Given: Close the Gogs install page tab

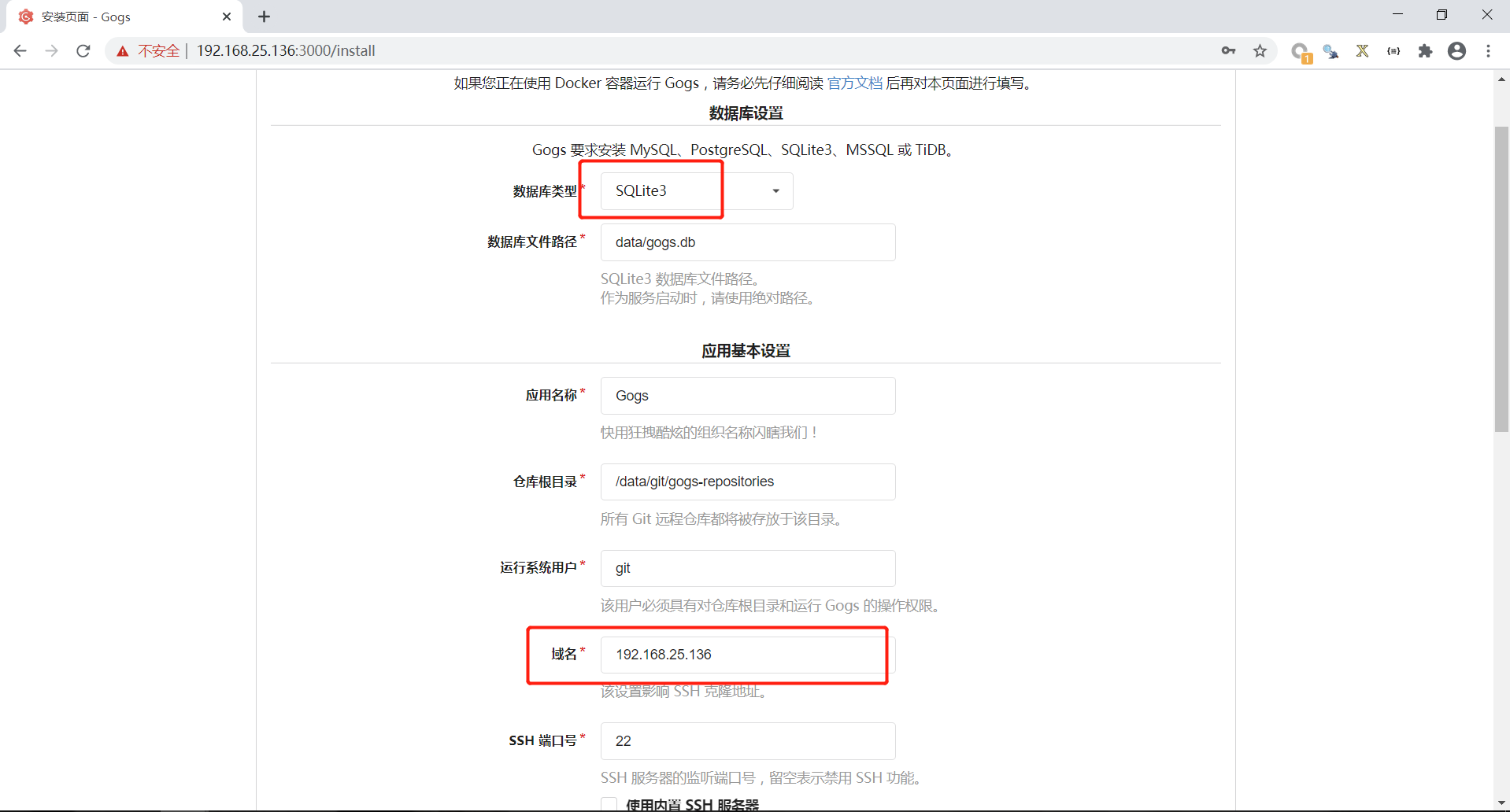Looking at the screenshot, I should [x=227, y=17].
